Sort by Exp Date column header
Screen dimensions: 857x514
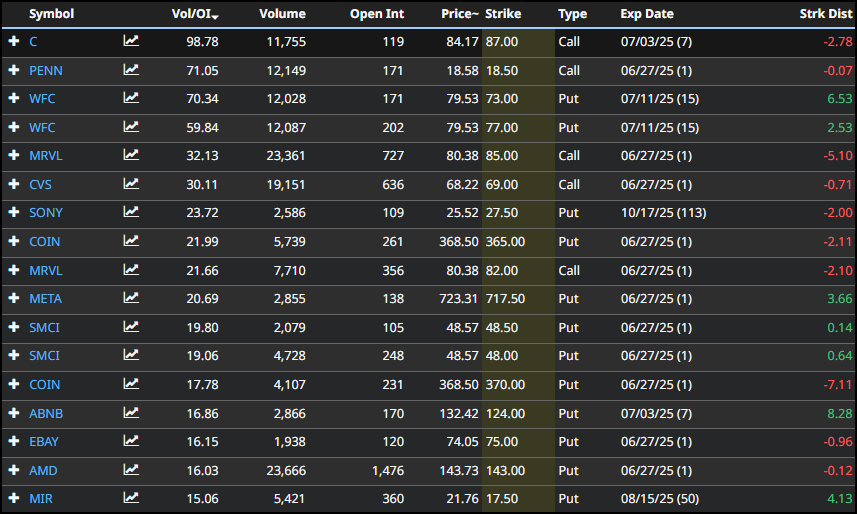647,14
